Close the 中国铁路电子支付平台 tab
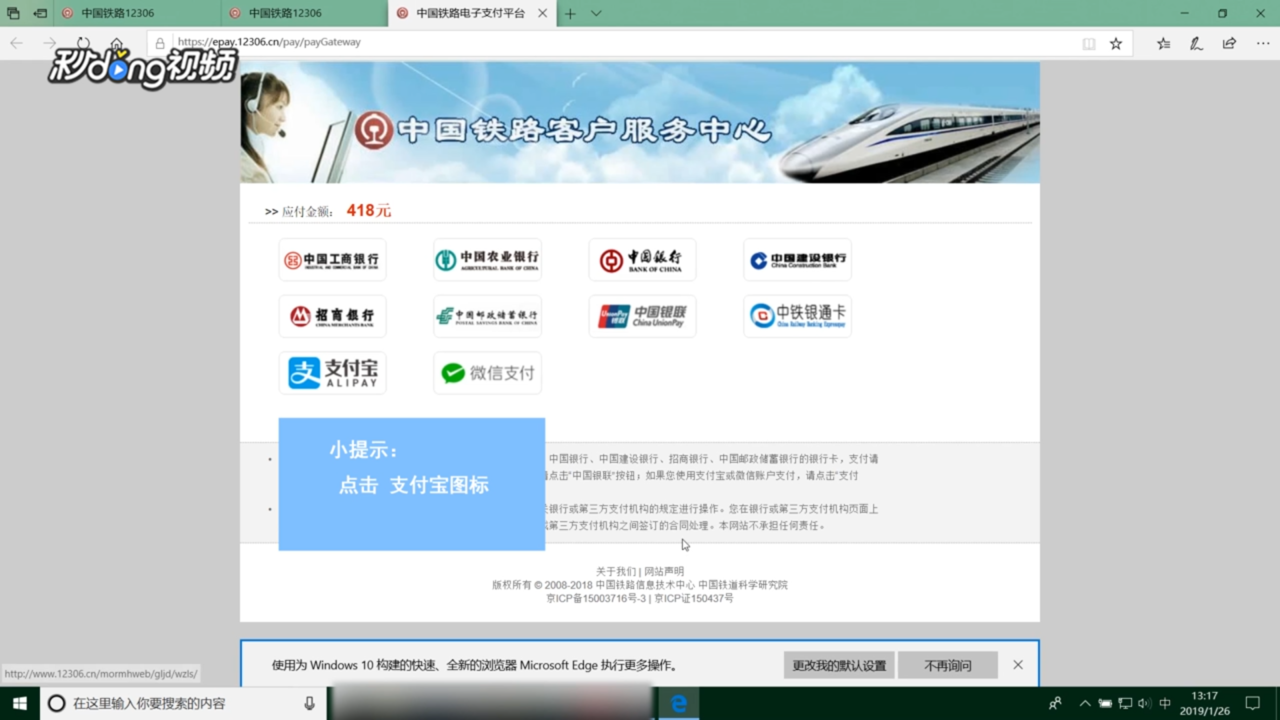 coord(543,13)
